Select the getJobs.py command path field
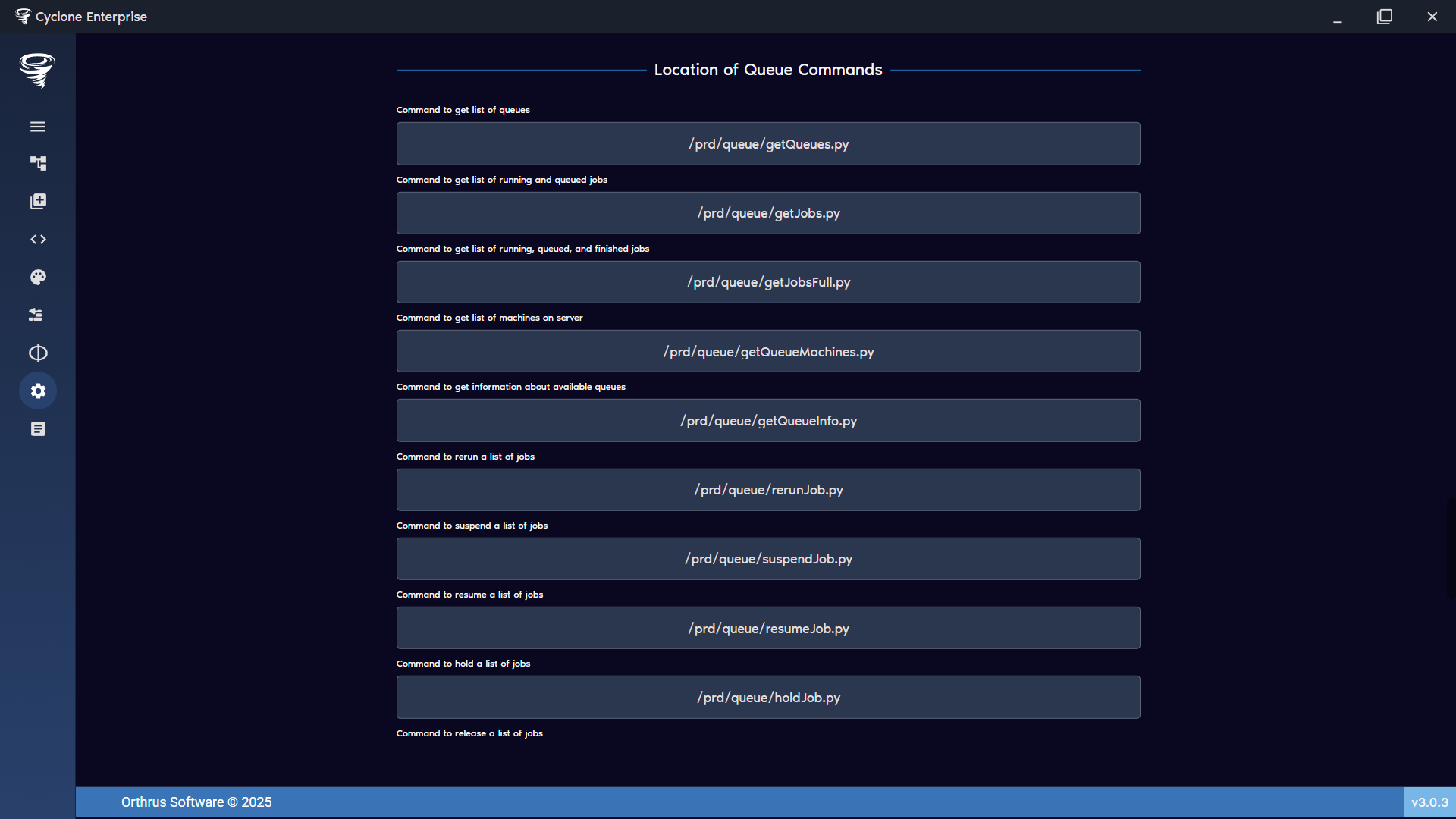This screenshot has height=819, width=1456. click(x=767, y=213)
